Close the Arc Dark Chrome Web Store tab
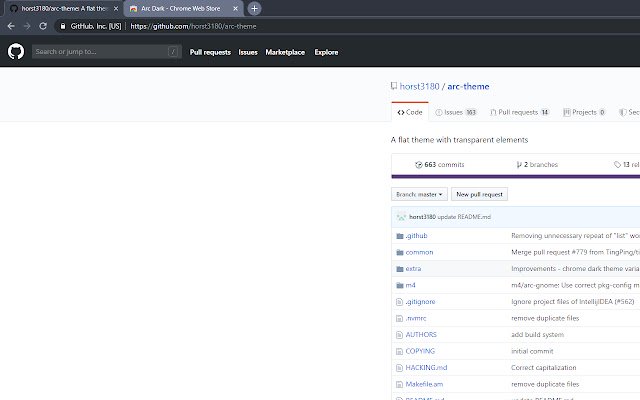 pyautogui.click(x=236, y=9)
